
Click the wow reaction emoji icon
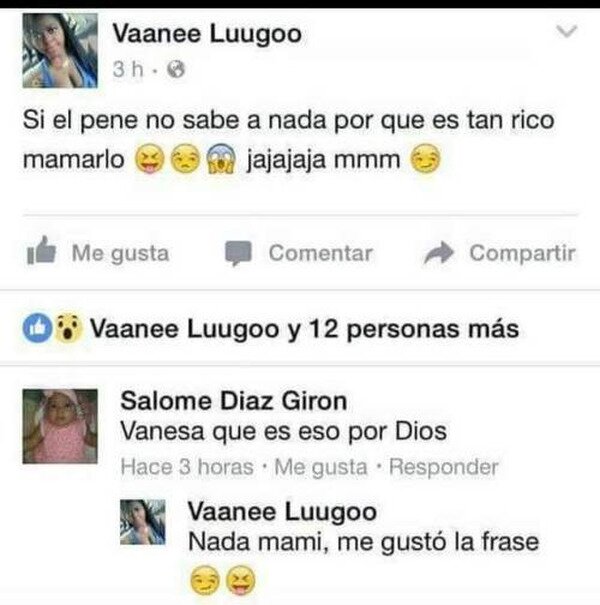click(68, 329)
